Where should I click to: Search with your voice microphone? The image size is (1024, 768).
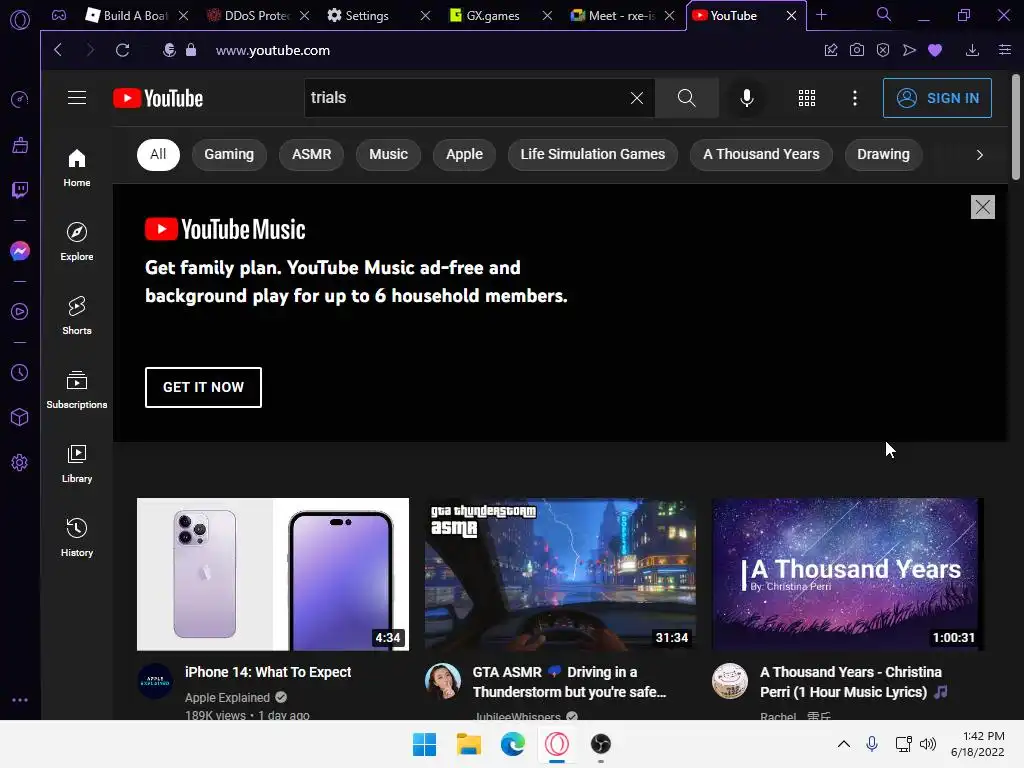coord(747,98)
